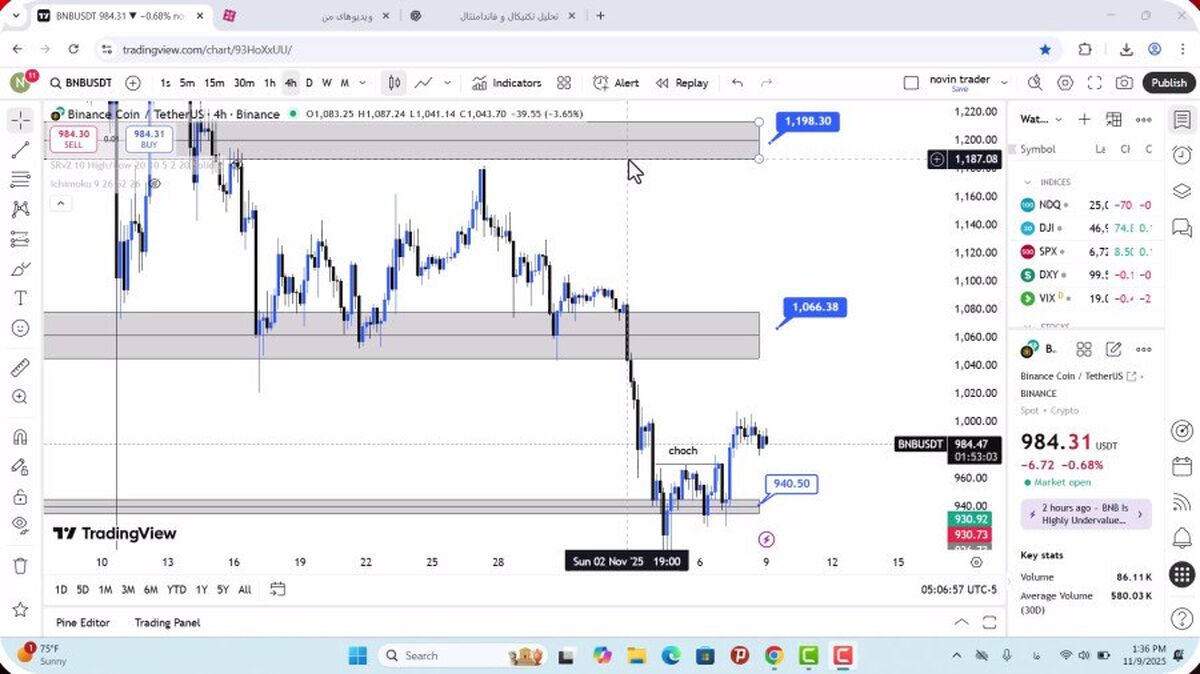Open the watchlist panel icon
The width and height of the screenshot is (1200, 674).
(x=1182, y=120)
